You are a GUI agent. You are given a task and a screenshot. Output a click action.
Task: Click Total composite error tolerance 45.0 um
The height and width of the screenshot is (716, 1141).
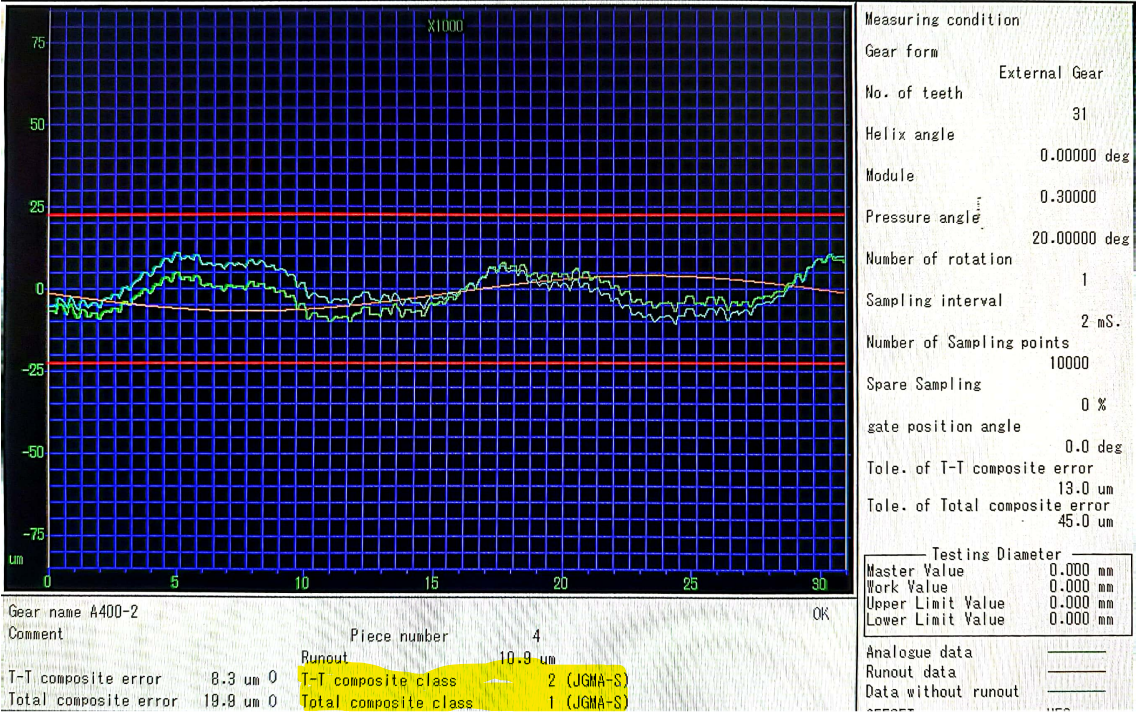point(1085,521)
